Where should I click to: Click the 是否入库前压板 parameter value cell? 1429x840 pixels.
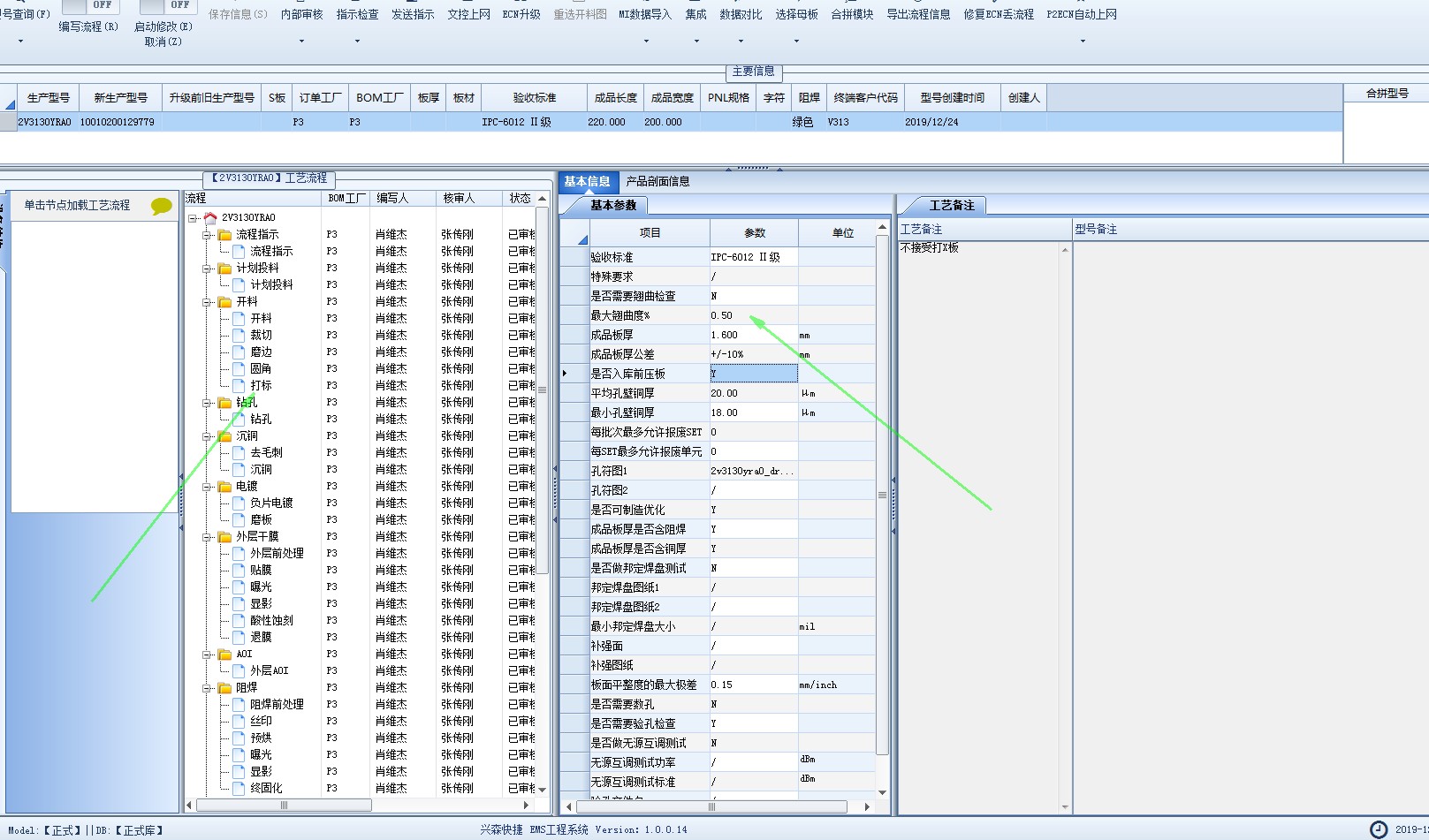click(x=754, y=374)
